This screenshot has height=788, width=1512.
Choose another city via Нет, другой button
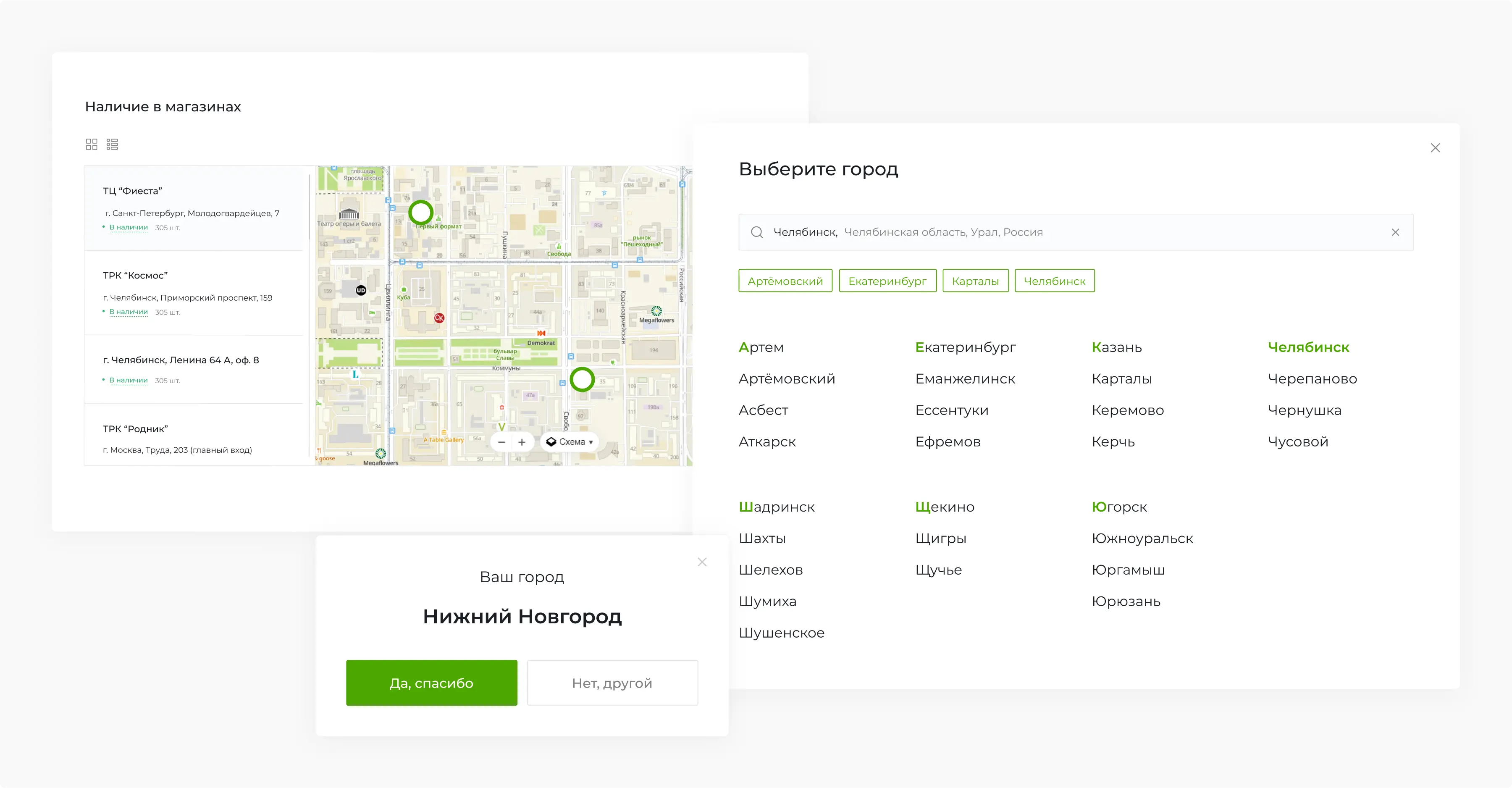pyautogui.click(x=612, y=682)
